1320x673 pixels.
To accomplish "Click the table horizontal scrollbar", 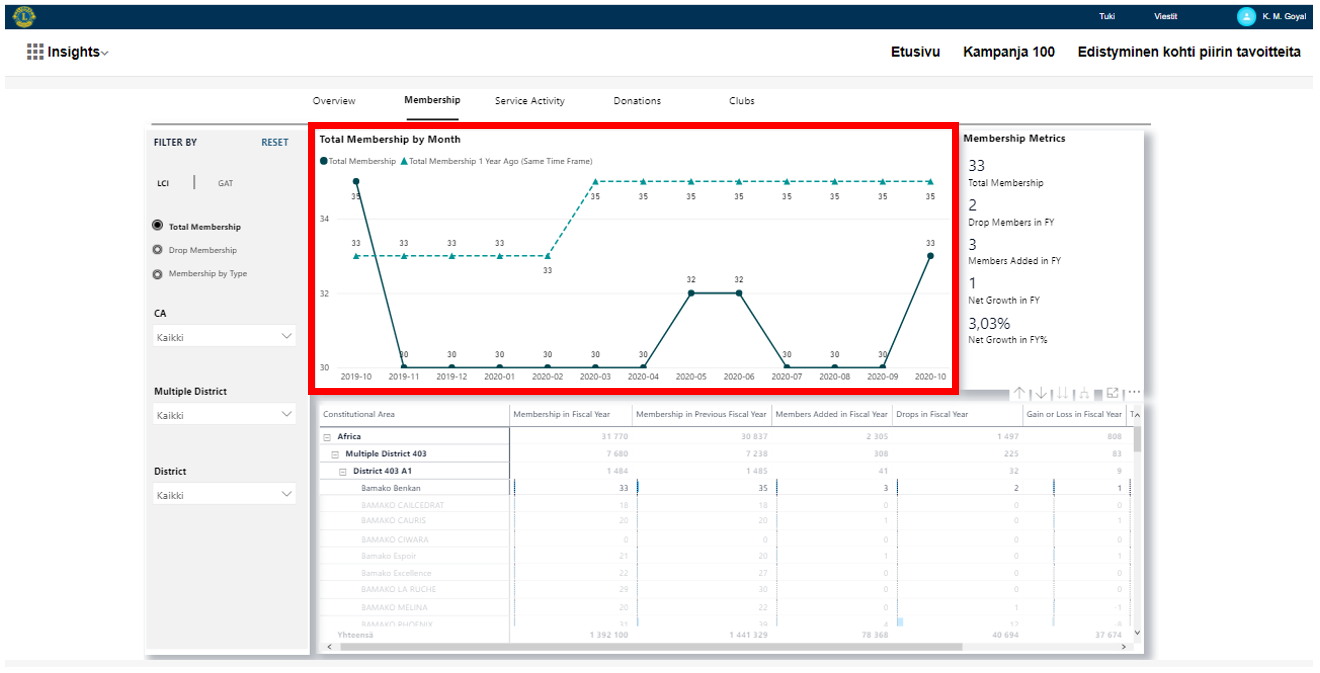I will pyautogui.click(x=650, y=647).
